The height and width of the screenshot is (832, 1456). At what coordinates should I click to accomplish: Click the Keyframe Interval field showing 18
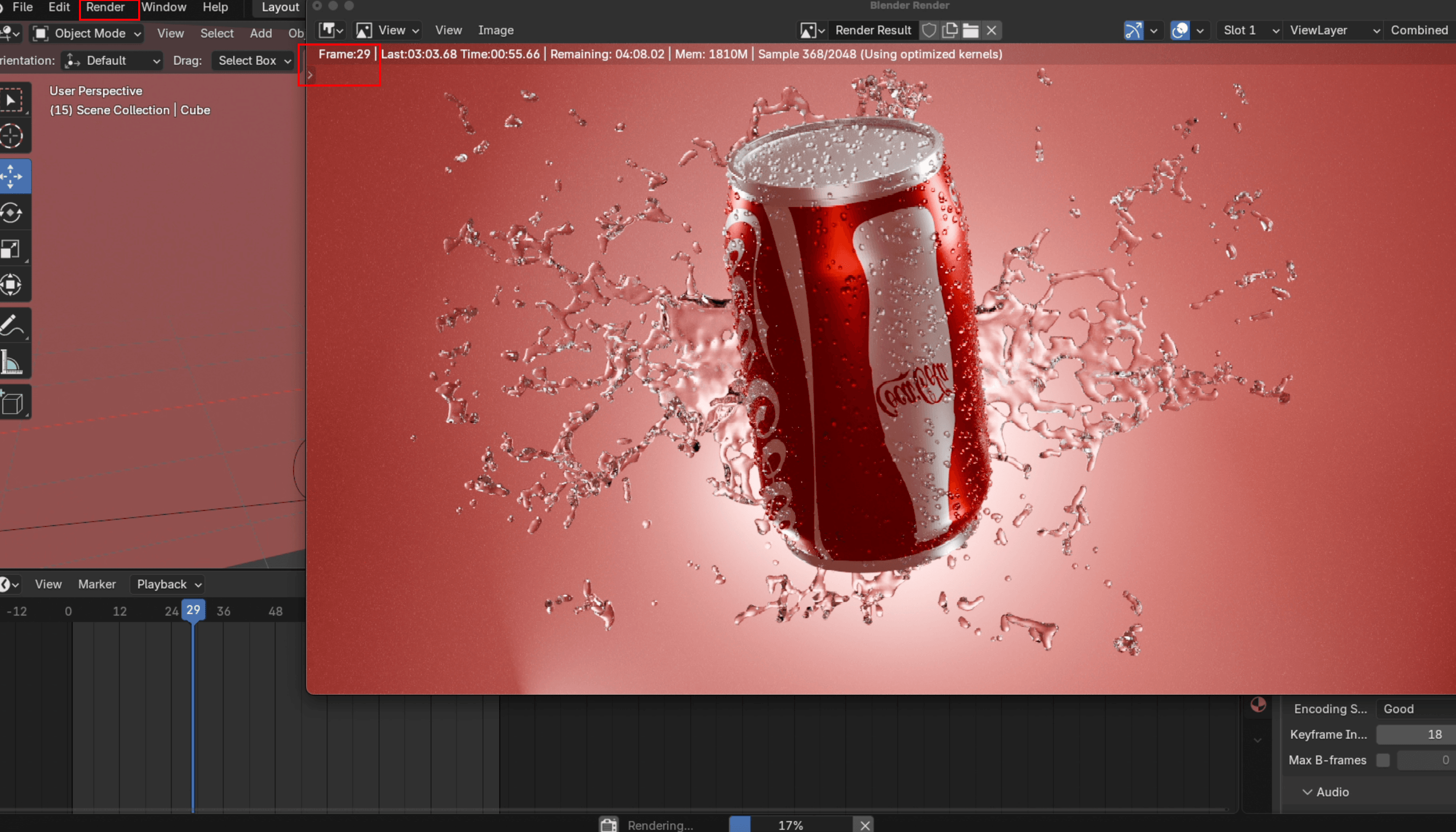pos(1416,734)
